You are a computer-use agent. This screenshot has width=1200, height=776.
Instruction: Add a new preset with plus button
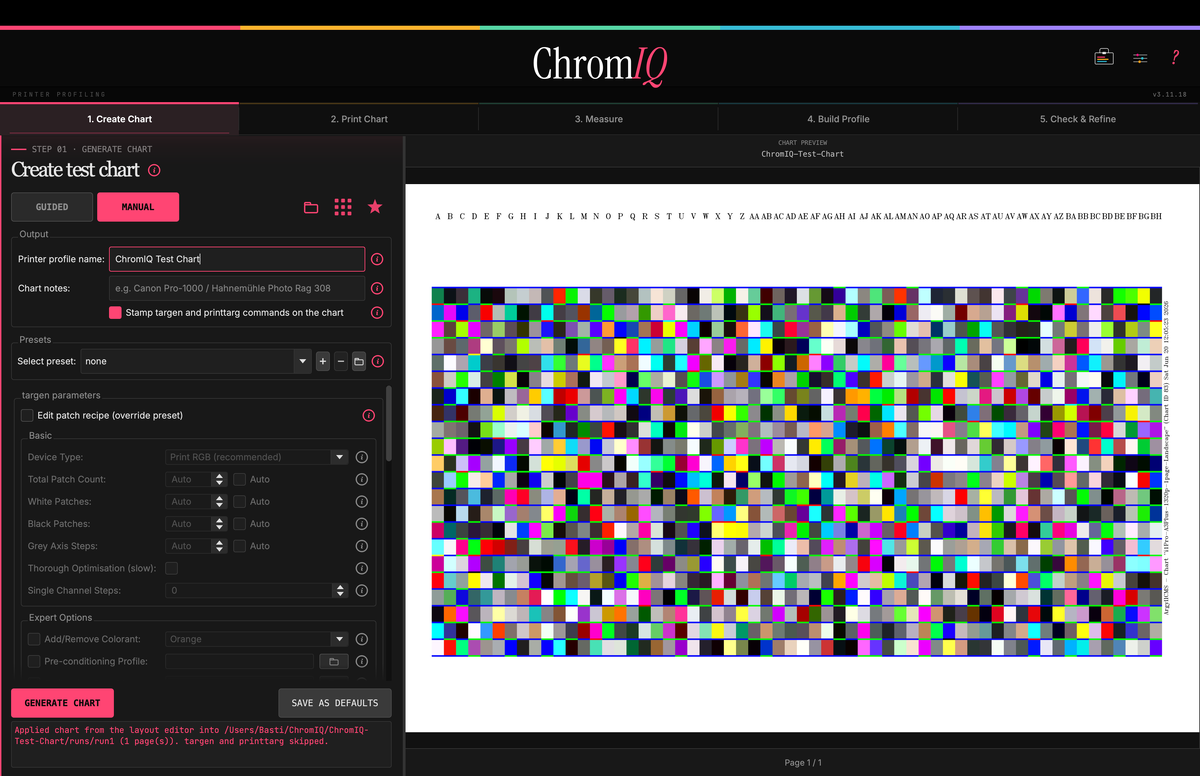[x=323, y=361]
